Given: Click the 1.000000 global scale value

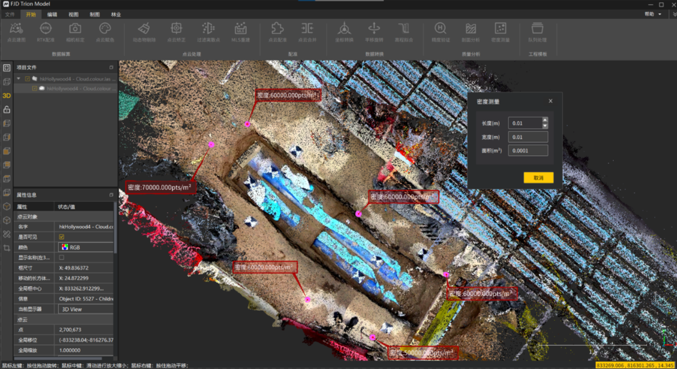Looking at the screenshot, I should tap(70, 350).
